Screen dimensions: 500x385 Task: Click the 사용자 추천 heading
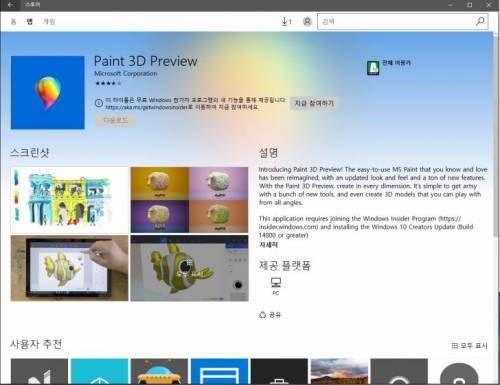(36, 344)
